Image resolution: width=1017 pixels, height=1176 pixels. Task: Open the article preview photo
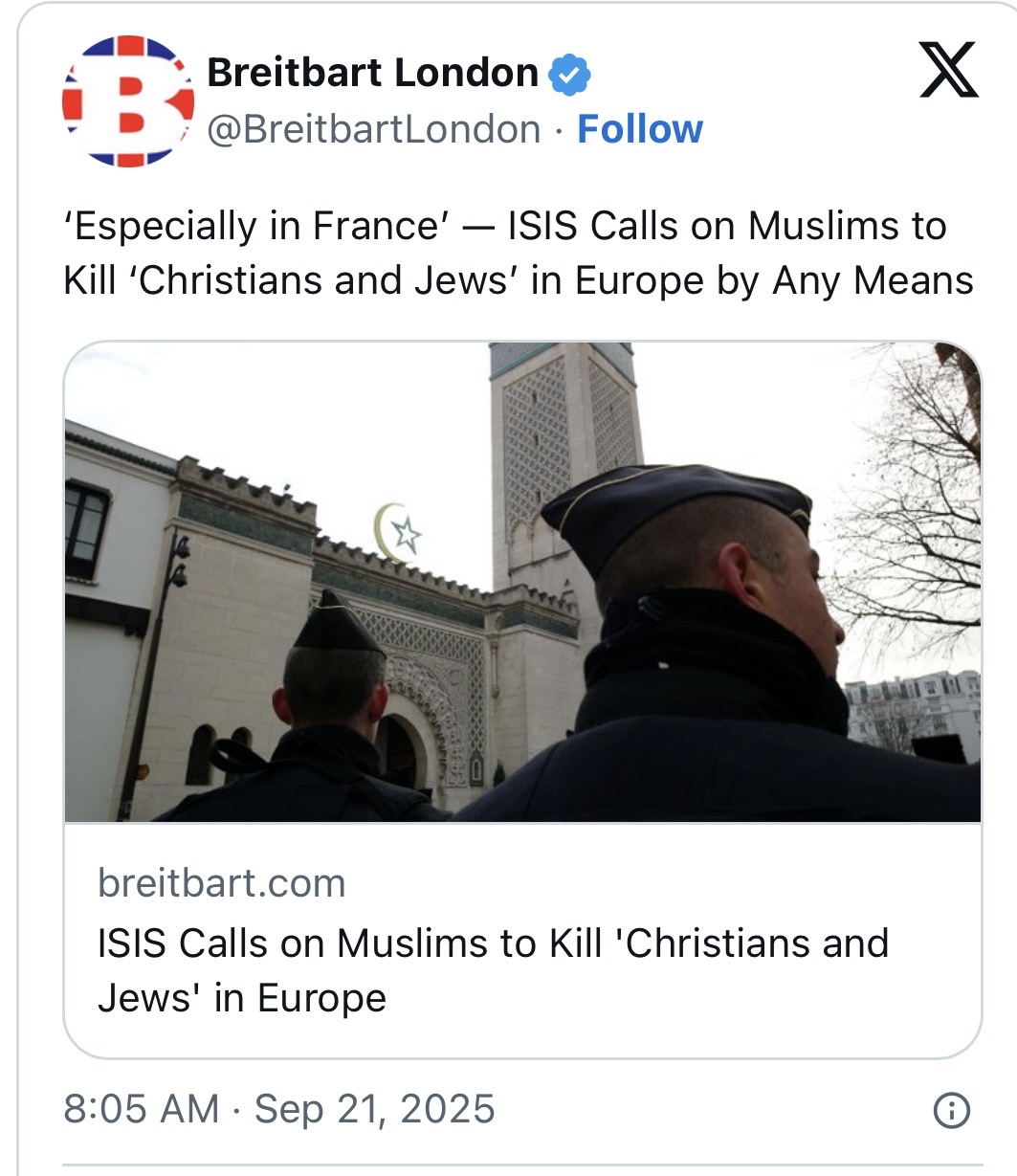(522, 582)
